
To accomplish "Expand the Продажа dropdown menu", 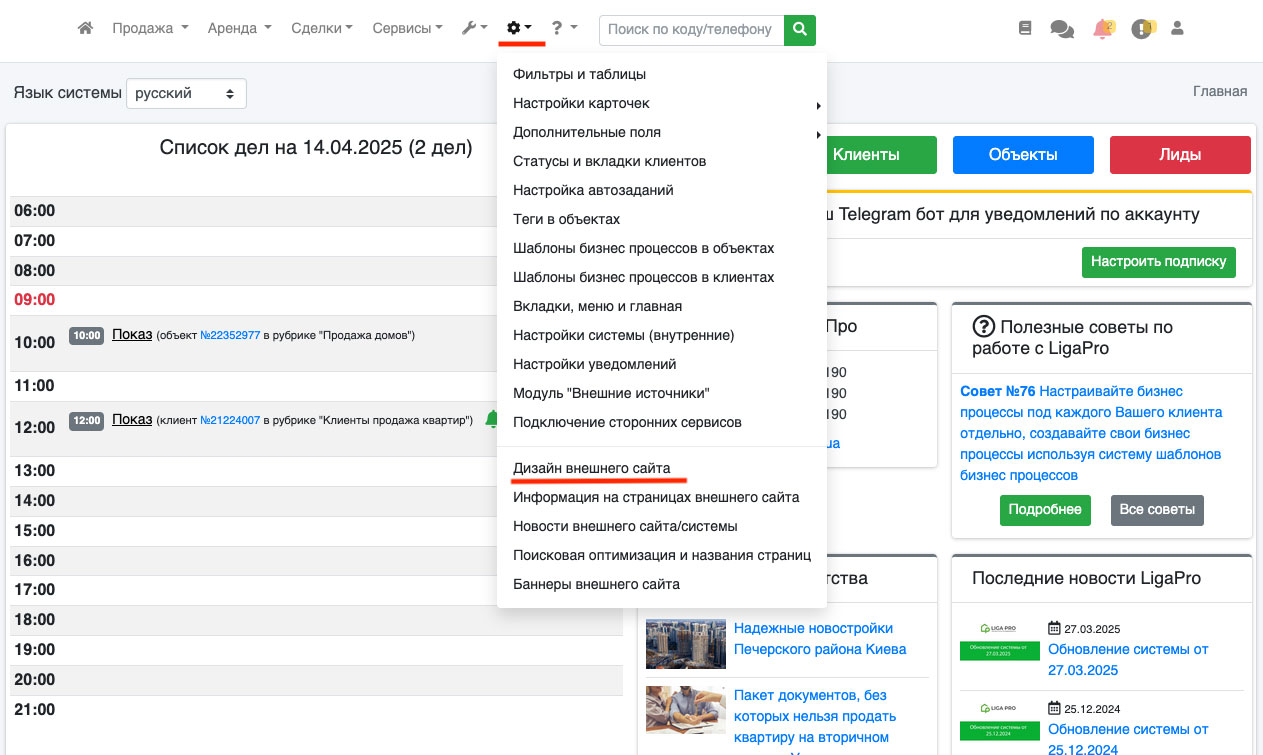I will [150, 29].
